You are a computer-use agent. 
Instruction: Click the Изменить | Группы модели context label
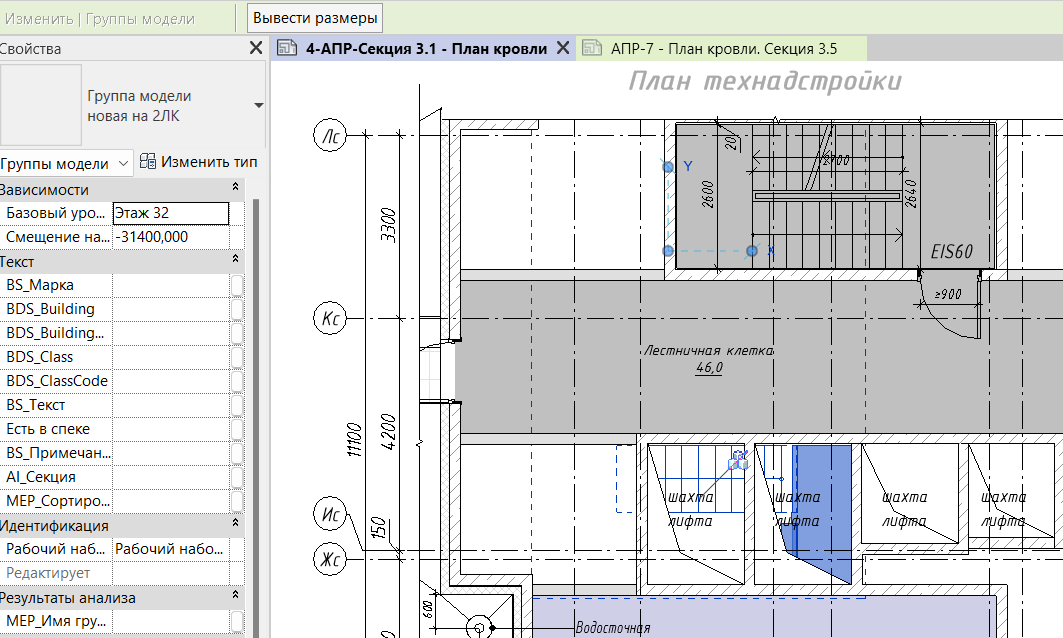point(100,19)
